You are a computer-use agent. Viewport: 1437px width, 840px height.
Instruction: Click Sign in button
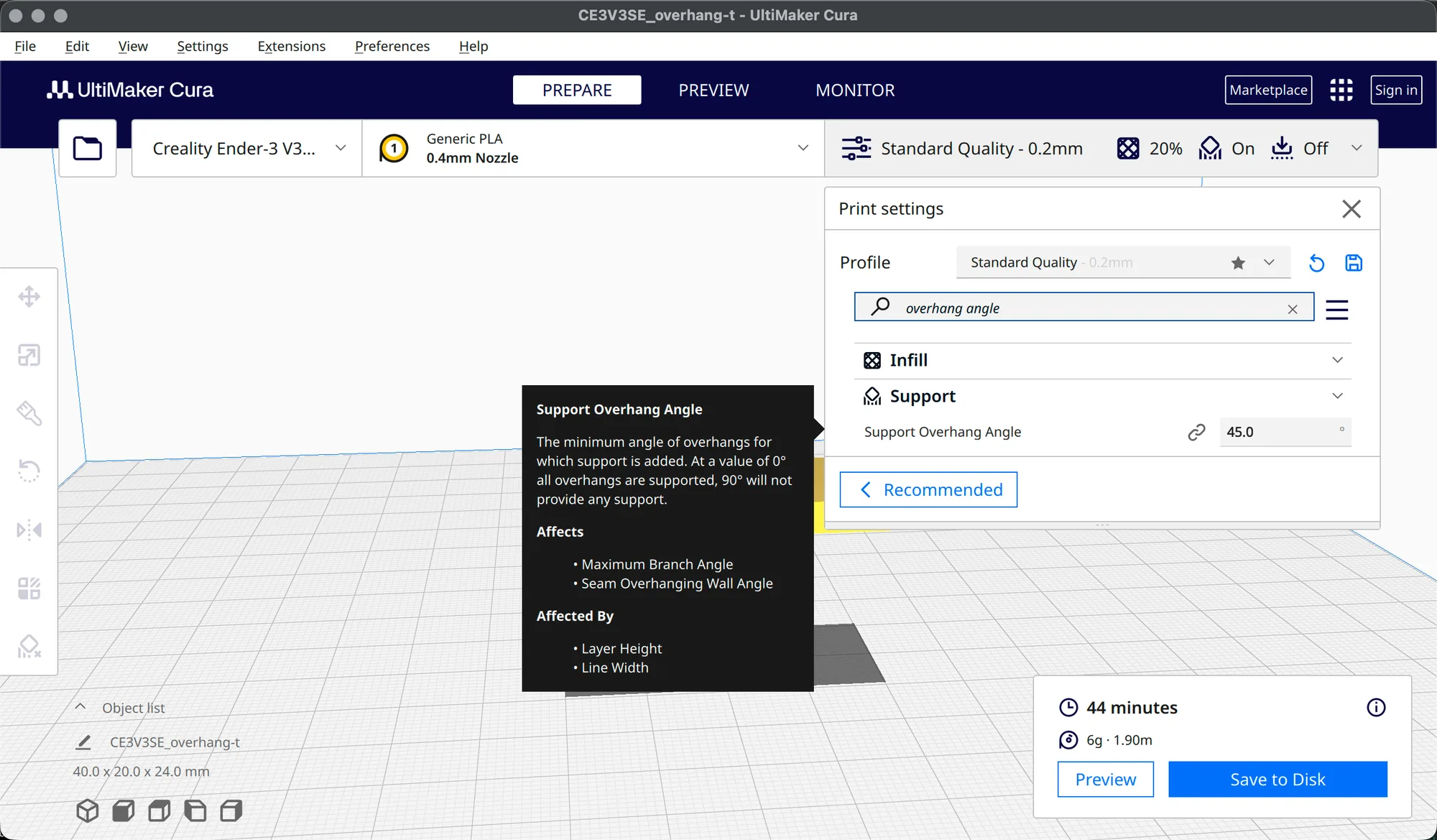[1396, 90]
